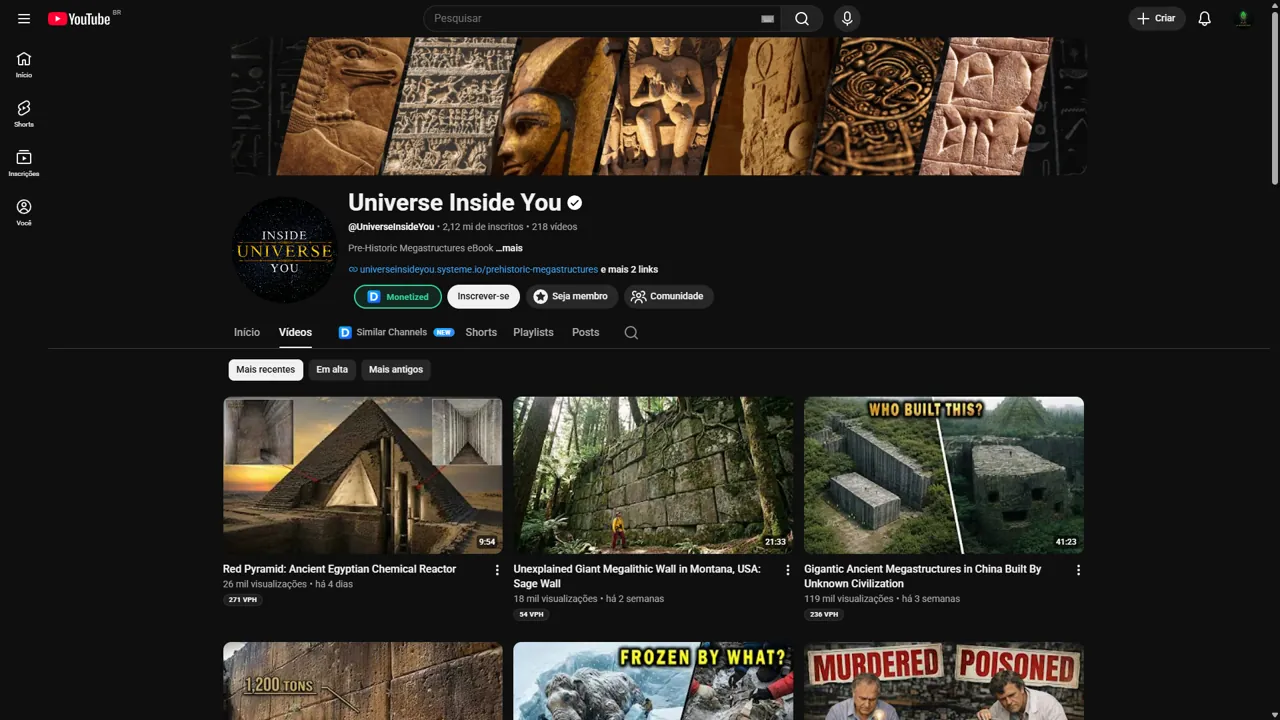Open options menu for China Megastructures video

pyautogui.click(x=1078, y=570)
